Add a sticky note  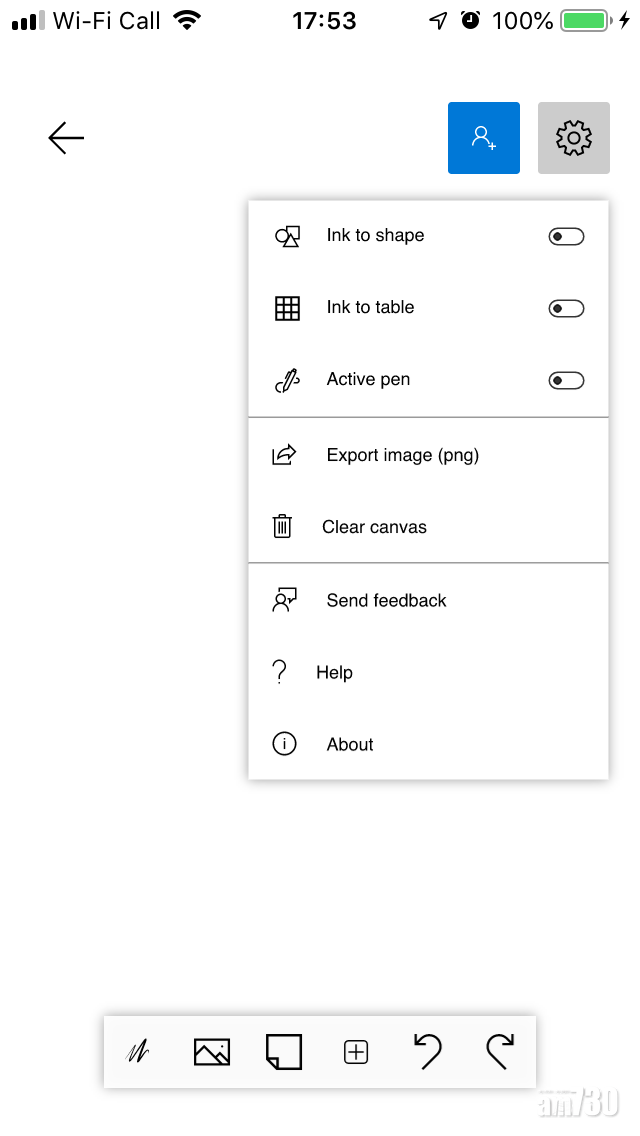click(x=284, y=1052)
